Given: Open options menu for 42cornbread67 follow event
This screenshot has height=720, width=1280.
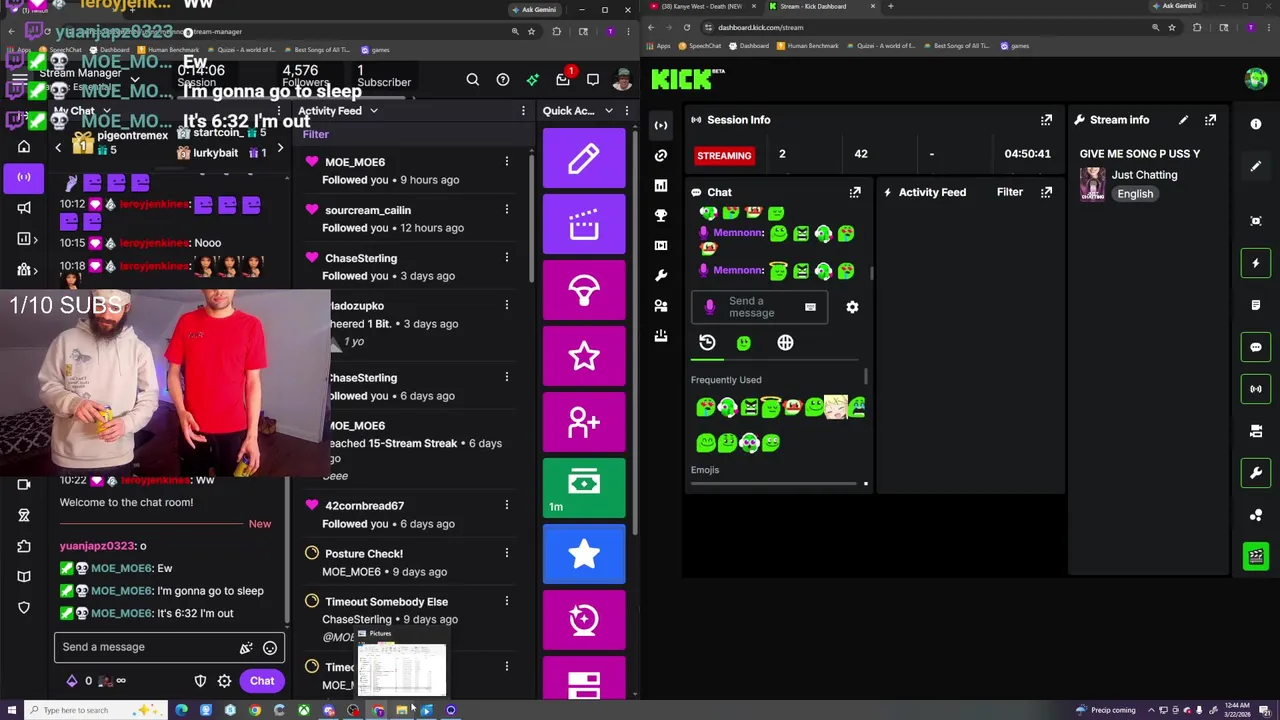Looking at the screenshot, I should 507,505.
